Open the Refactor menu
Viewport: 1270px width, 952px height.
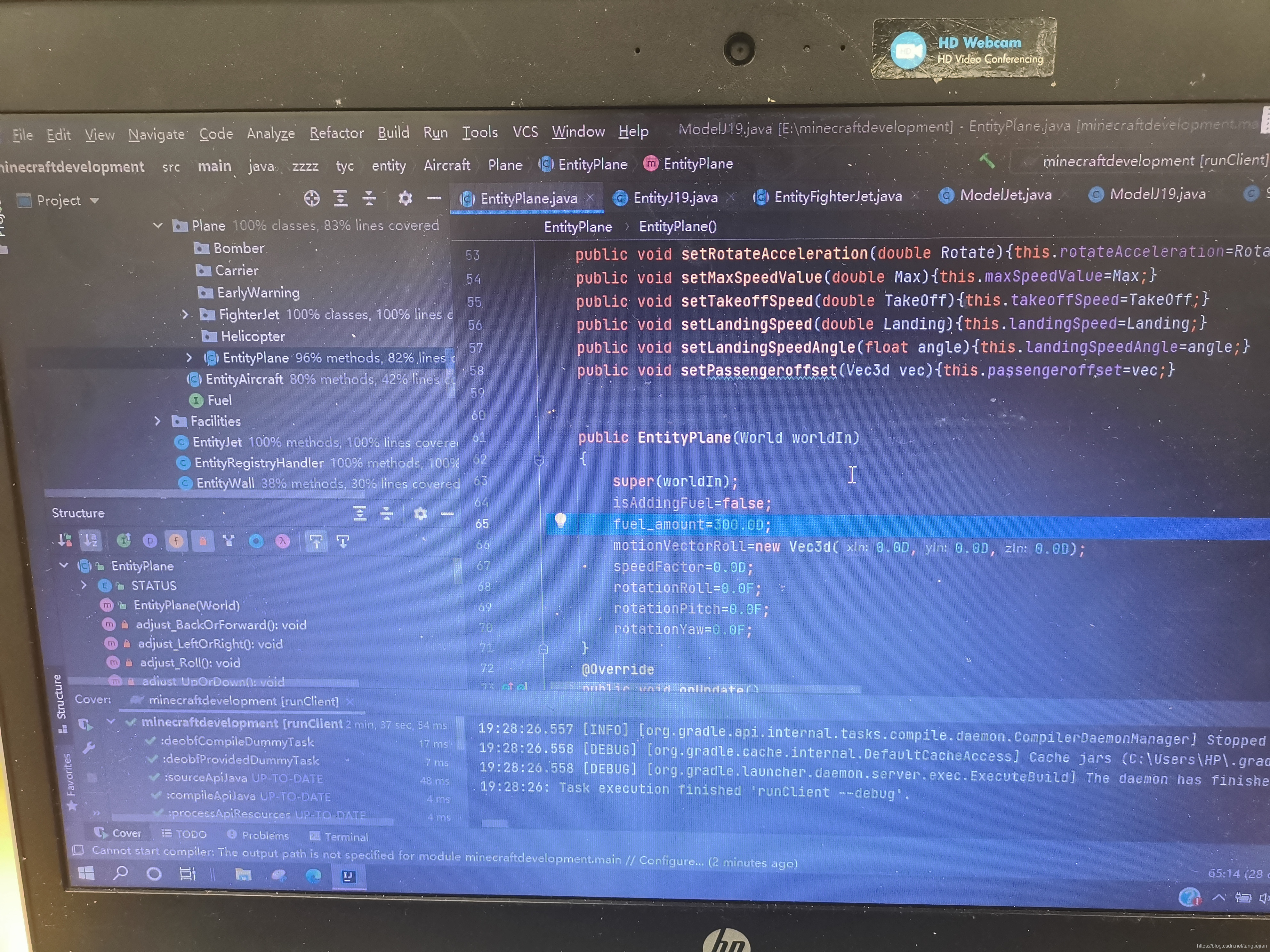[x=336, y=133]
